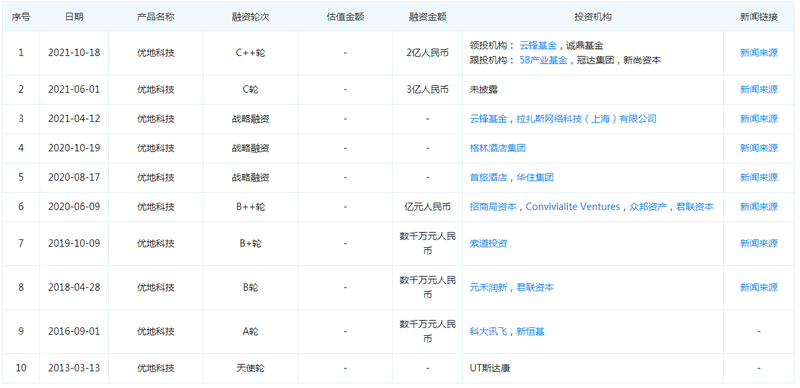Open the 招商局资本 link
This screenshot has width=800, height=388.
(493, 207)
